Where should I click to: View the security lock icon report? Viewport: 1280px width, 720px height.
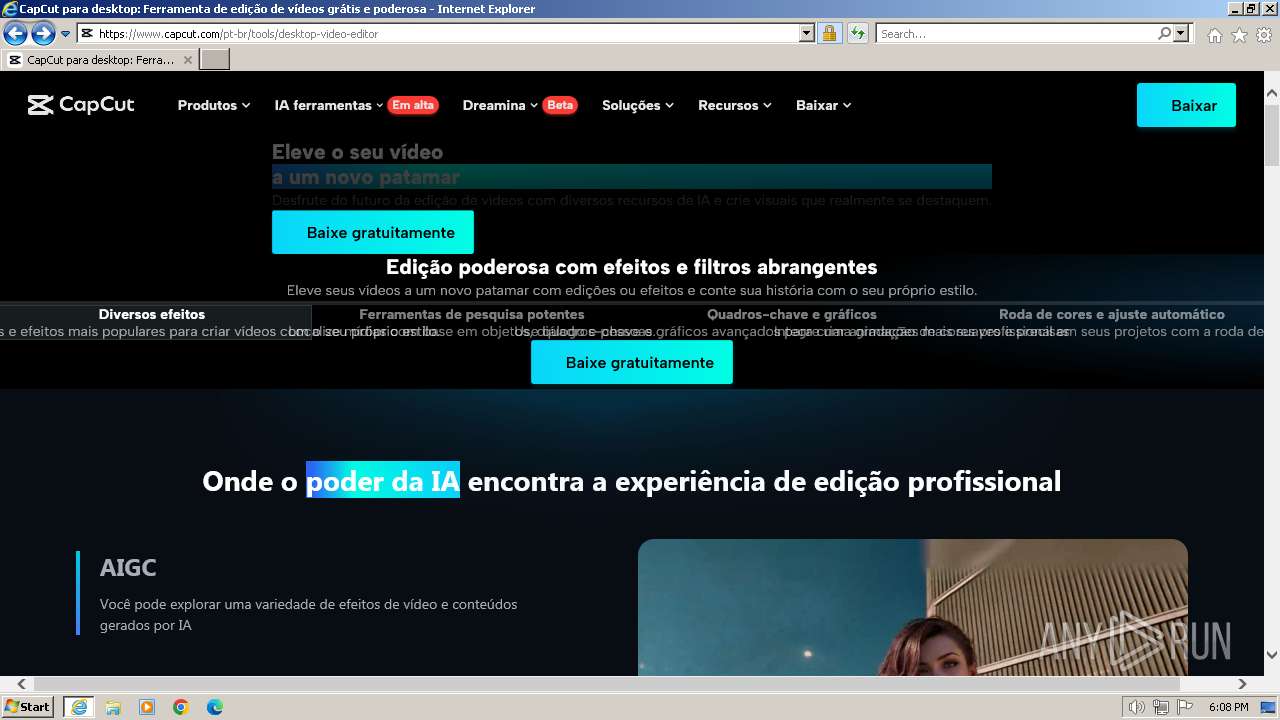[829, 34]
